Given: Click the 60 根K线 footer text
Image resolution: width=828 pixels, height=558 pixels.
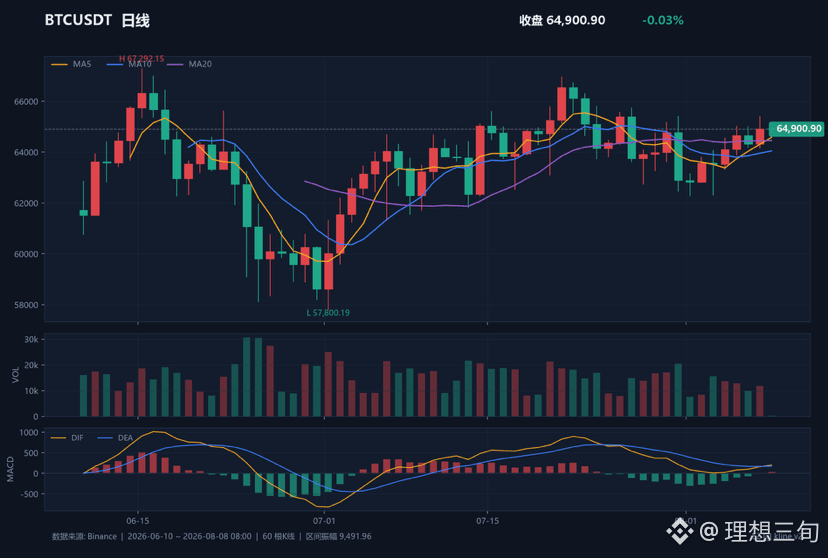Looking at the screenshot, I should click(x=278, y=536).
